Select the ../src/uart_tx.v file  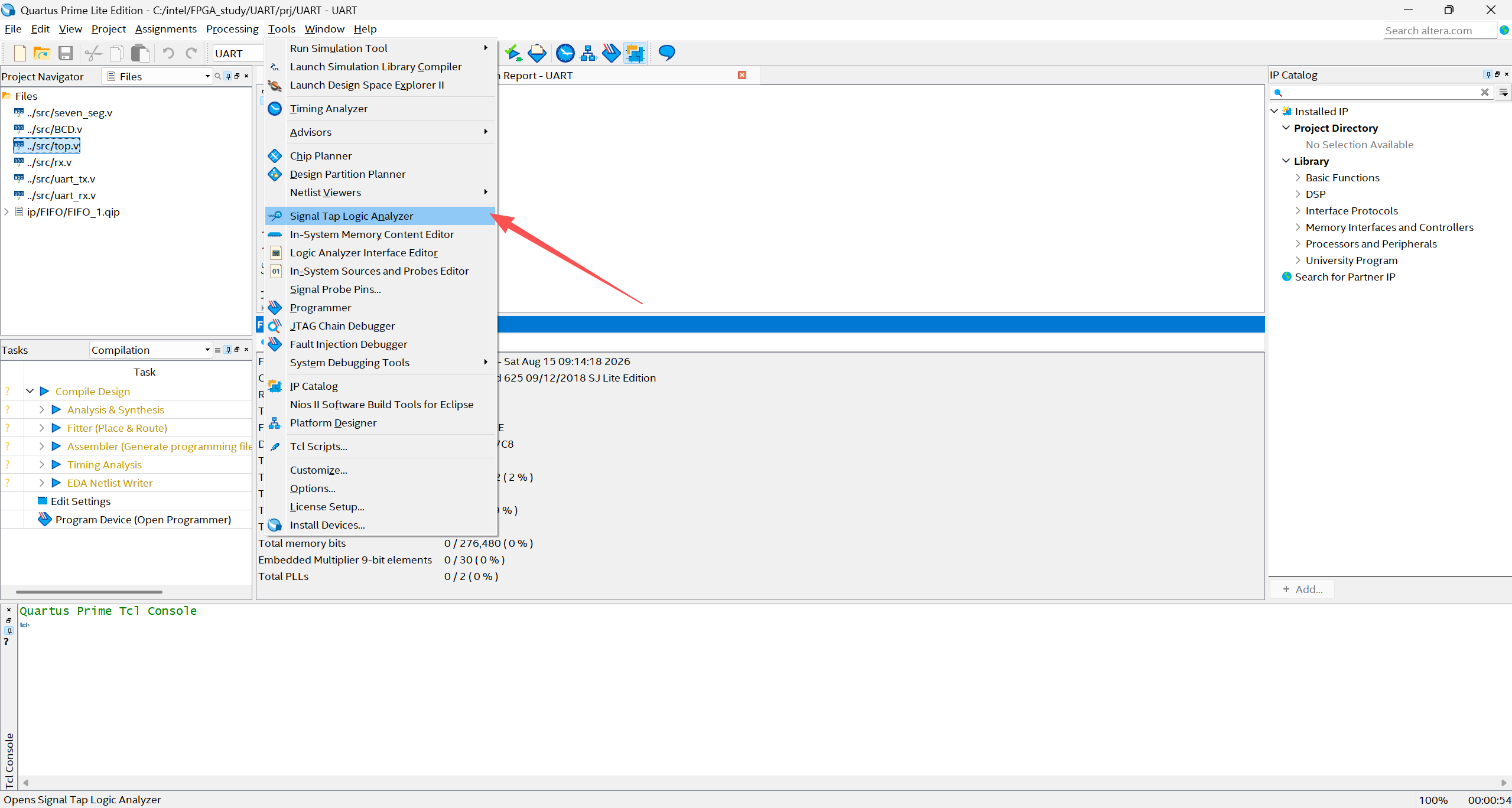click(x=61, y=179)
